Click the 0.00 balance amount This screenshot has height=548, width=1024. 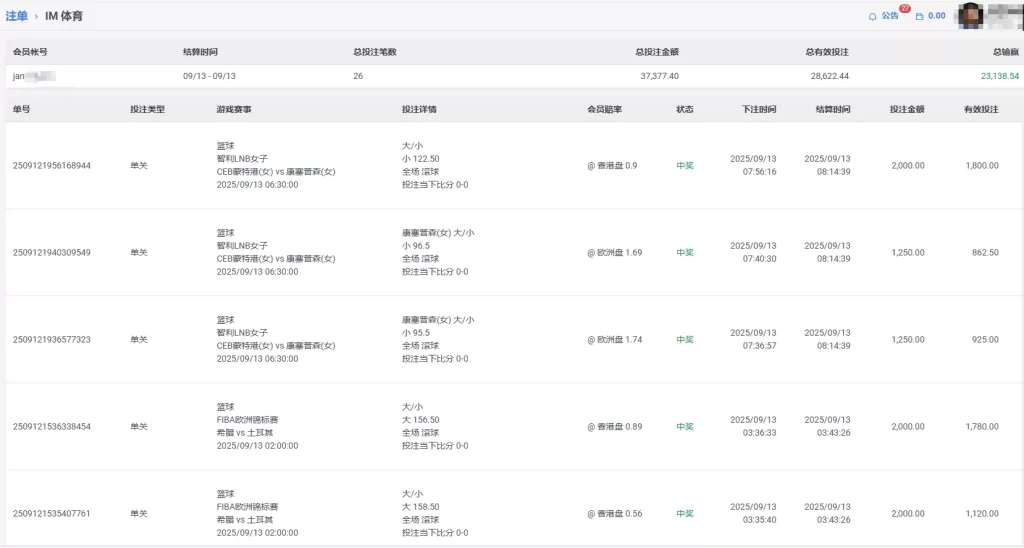point(937,16)
